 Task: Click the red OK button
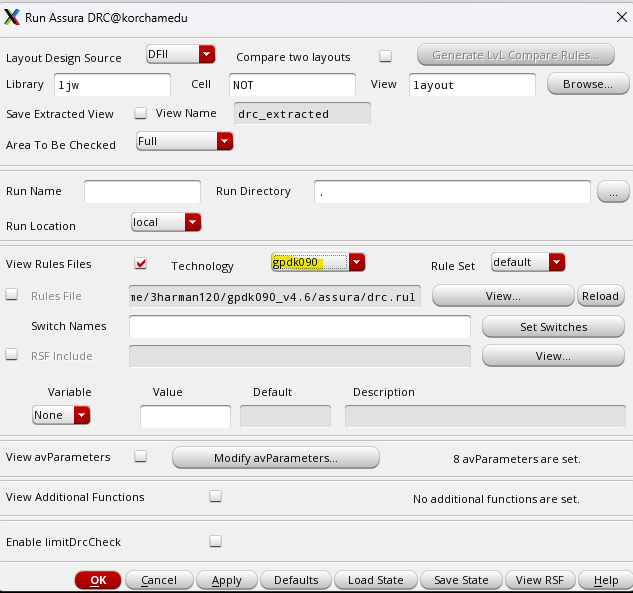98,580
